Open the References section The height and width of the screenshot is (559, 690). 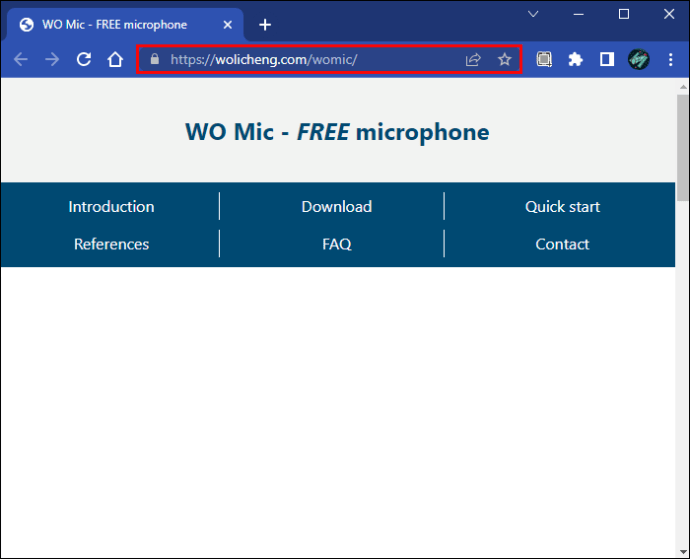click(x=111, y=244)
